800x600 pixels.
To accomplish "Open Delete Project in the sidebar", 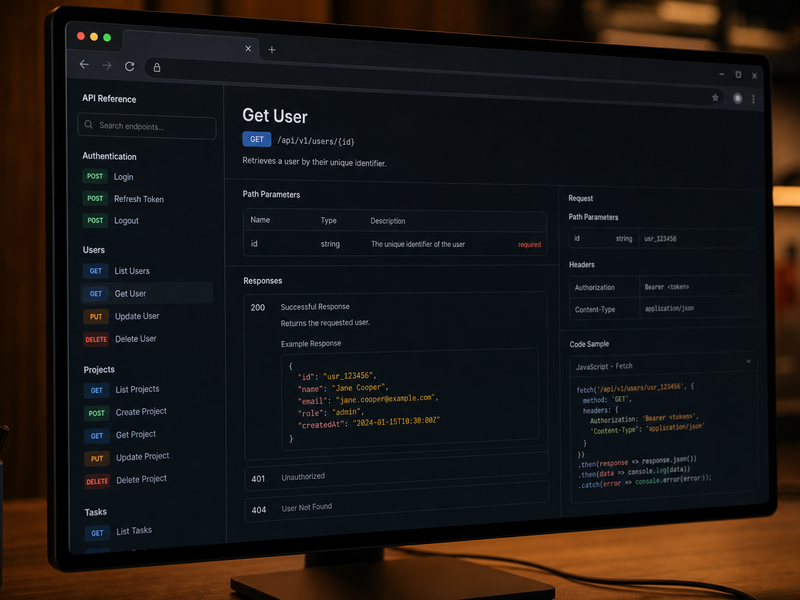I will (x=141, y=479).
